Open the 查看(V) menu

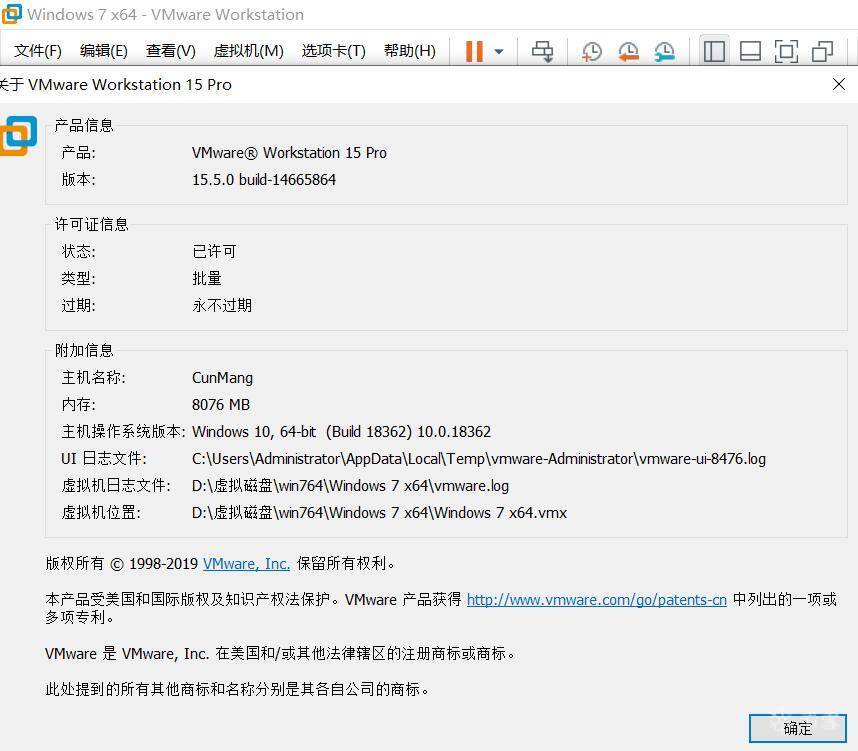[171, 51]
